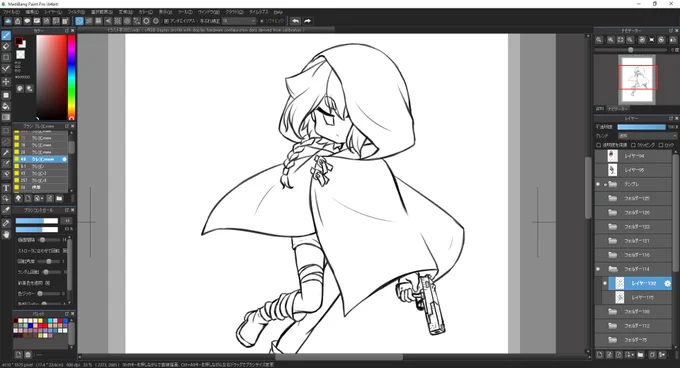This screenshot has height=368, width=680.
Task: Expand the フォルダー125 folder icon
Action: [612, 199]
